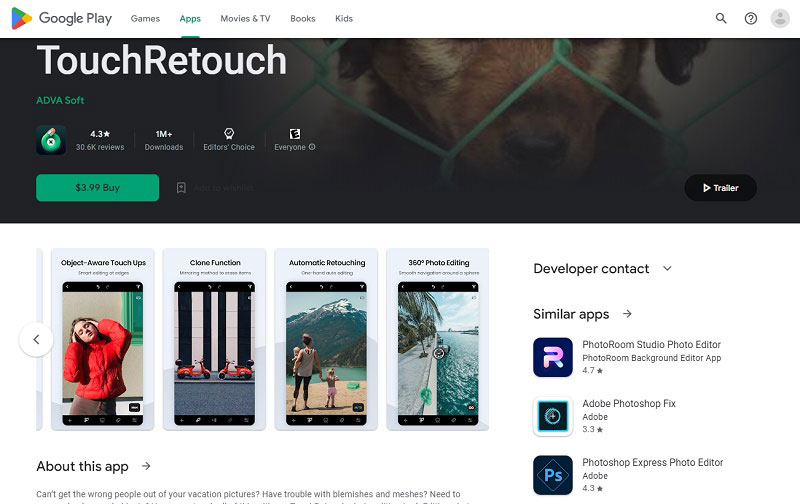Open About this app arrow

[146, 466]
